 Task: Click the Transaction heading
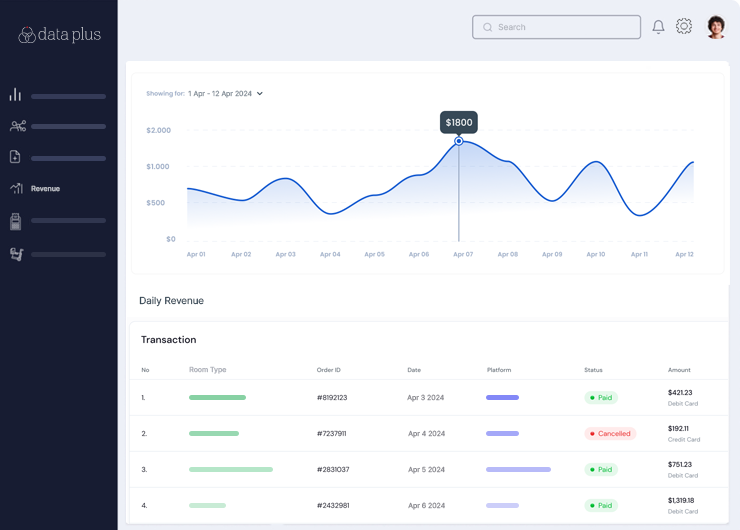[168, 340]
